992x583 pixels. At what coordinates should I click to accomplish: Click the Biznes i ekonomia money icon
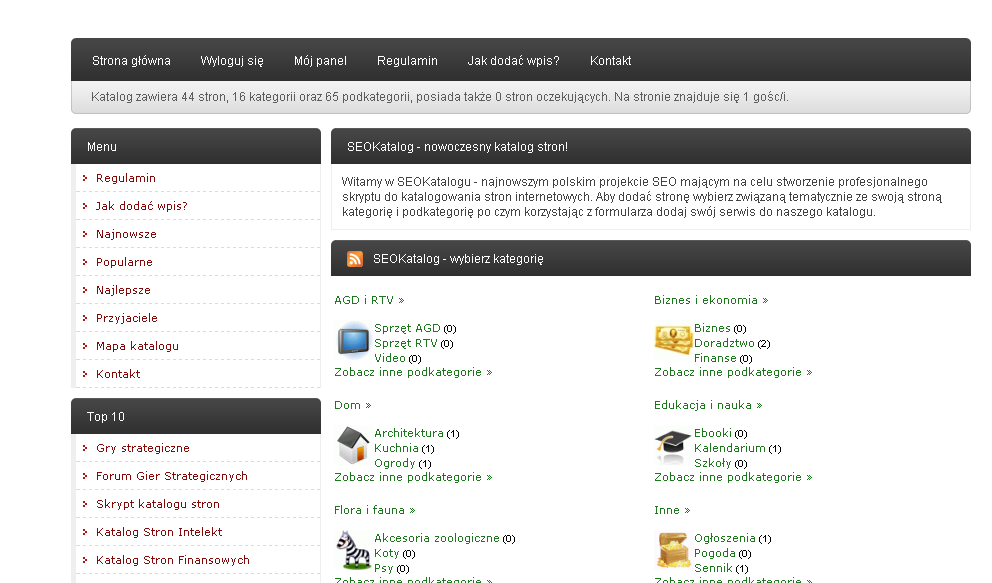(673, 340)
